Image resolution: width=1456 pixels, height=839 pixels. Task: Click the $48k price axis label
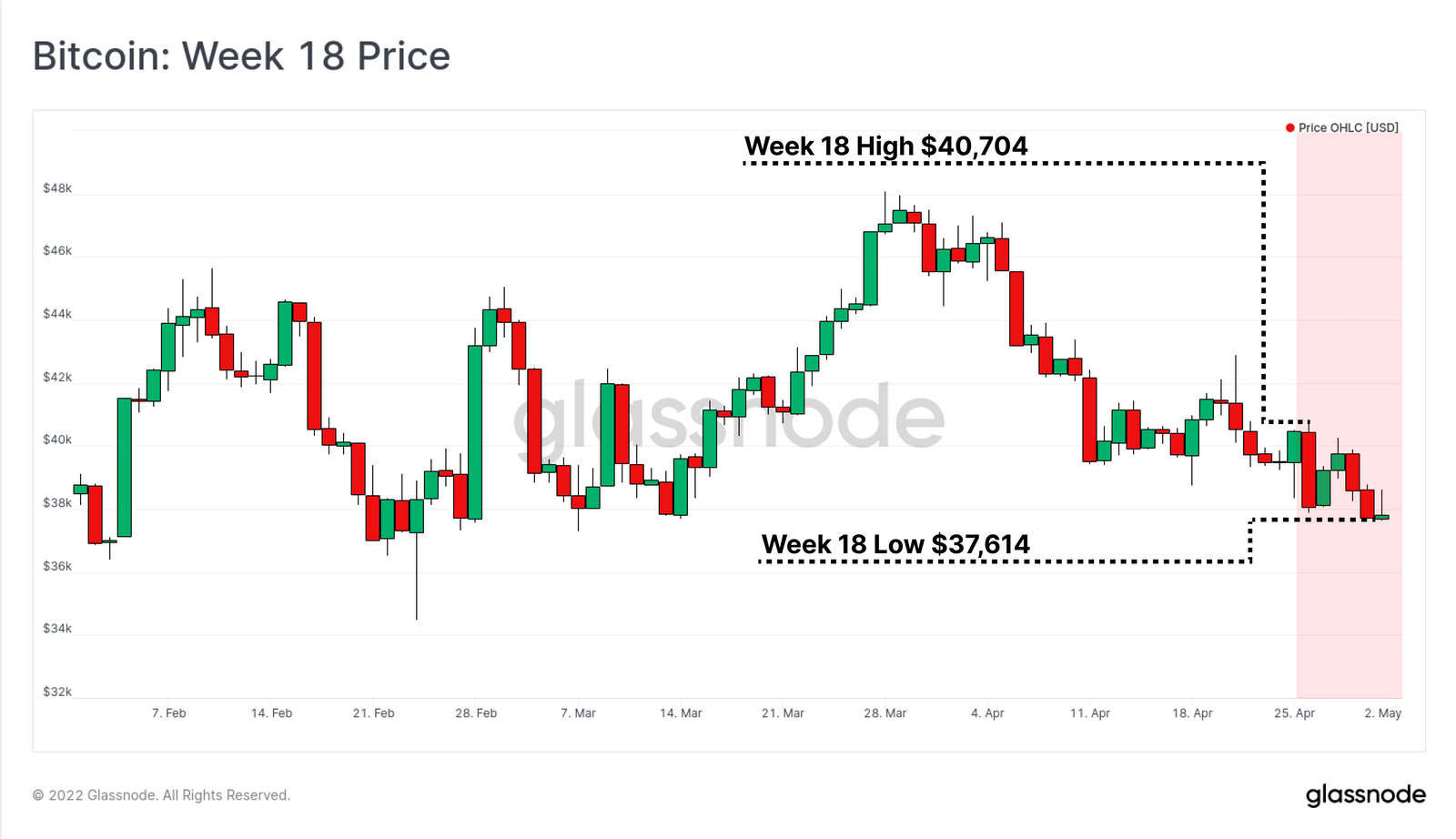click(57, 188)
